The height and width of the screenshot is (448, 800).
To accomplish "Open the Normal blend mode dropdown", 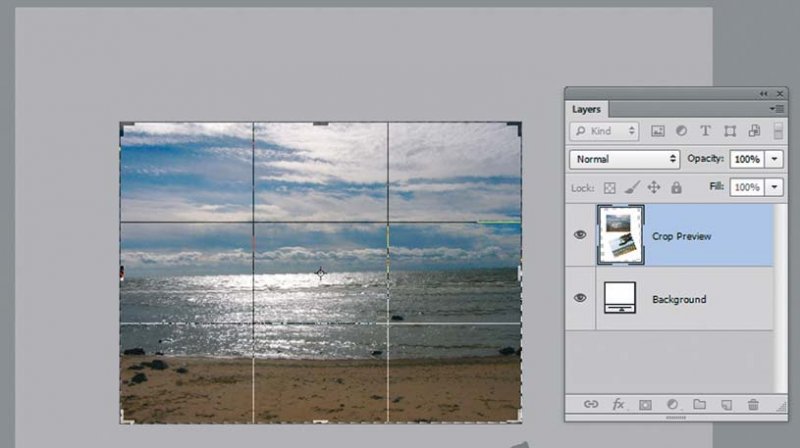I will click(x=625, y=159).
